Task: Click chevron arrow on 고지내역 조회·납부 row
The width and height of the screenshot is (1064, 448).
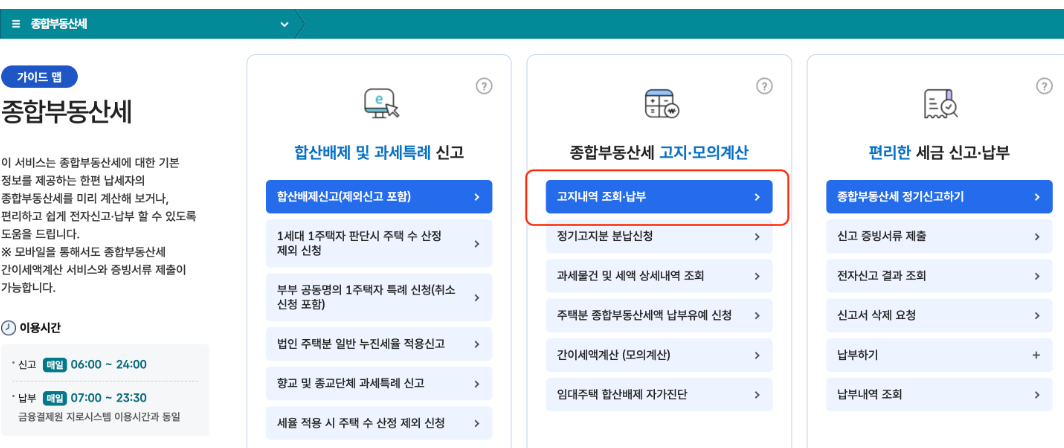Action: coord(757,197)
